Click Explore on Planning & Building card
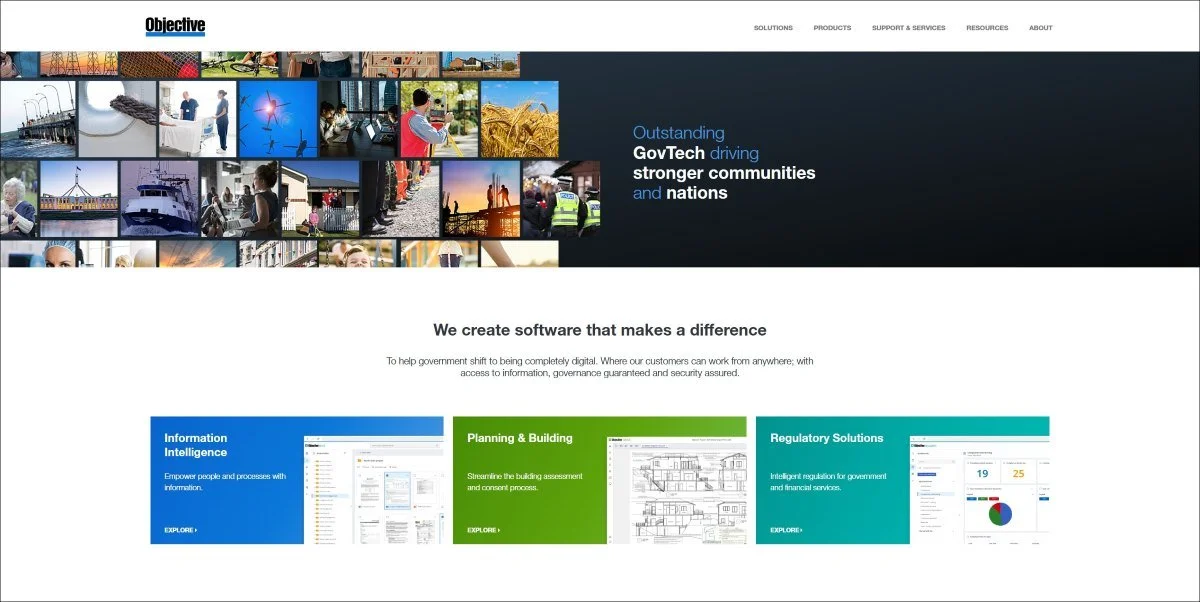 point(484,530)
